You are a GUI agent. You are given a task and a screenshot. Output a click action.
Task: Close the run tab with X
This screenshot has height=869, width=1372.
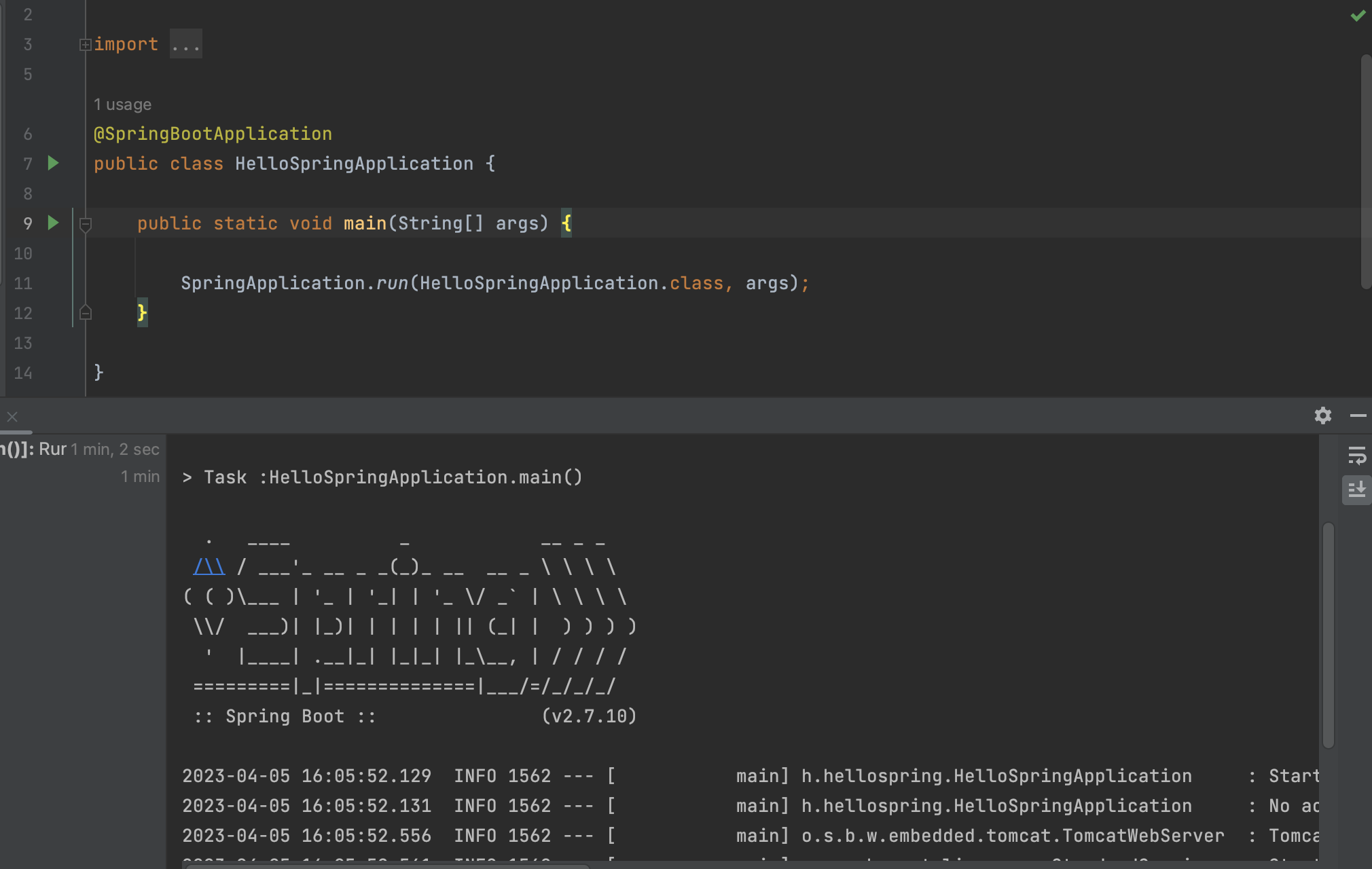(12, 417)
